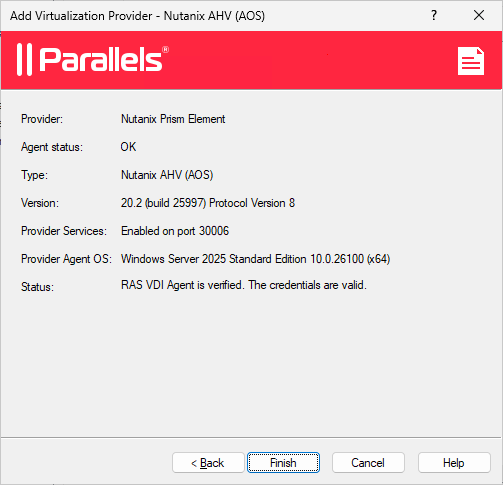The height and width of the screenshot is (485, 503).
Task: Close the Add Virtualization Provider dialog
Action: pyautogui.click(x=479, y=15)
